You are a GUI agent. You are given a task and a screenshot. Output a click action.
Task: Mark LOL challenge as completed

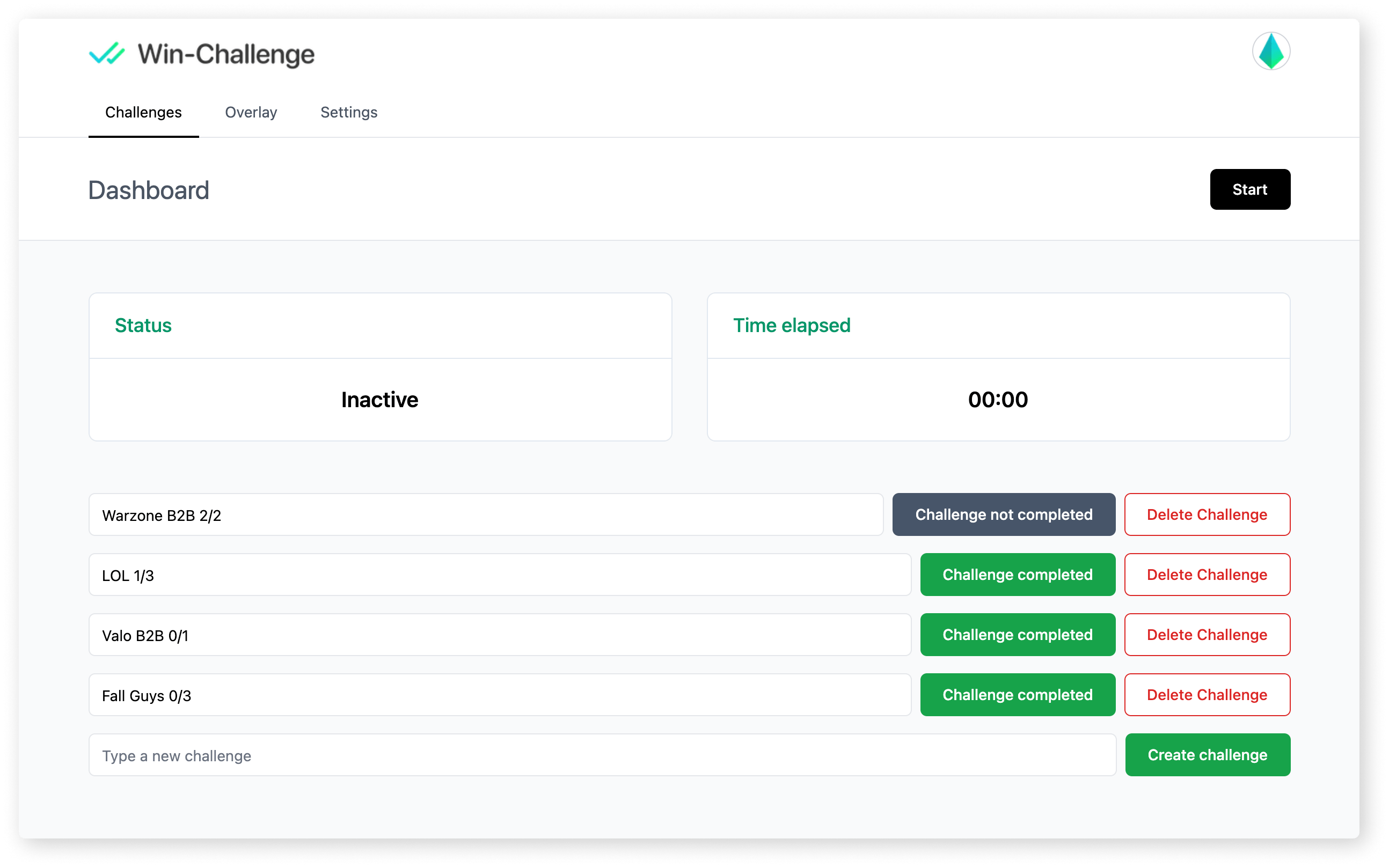(1017, 574)
